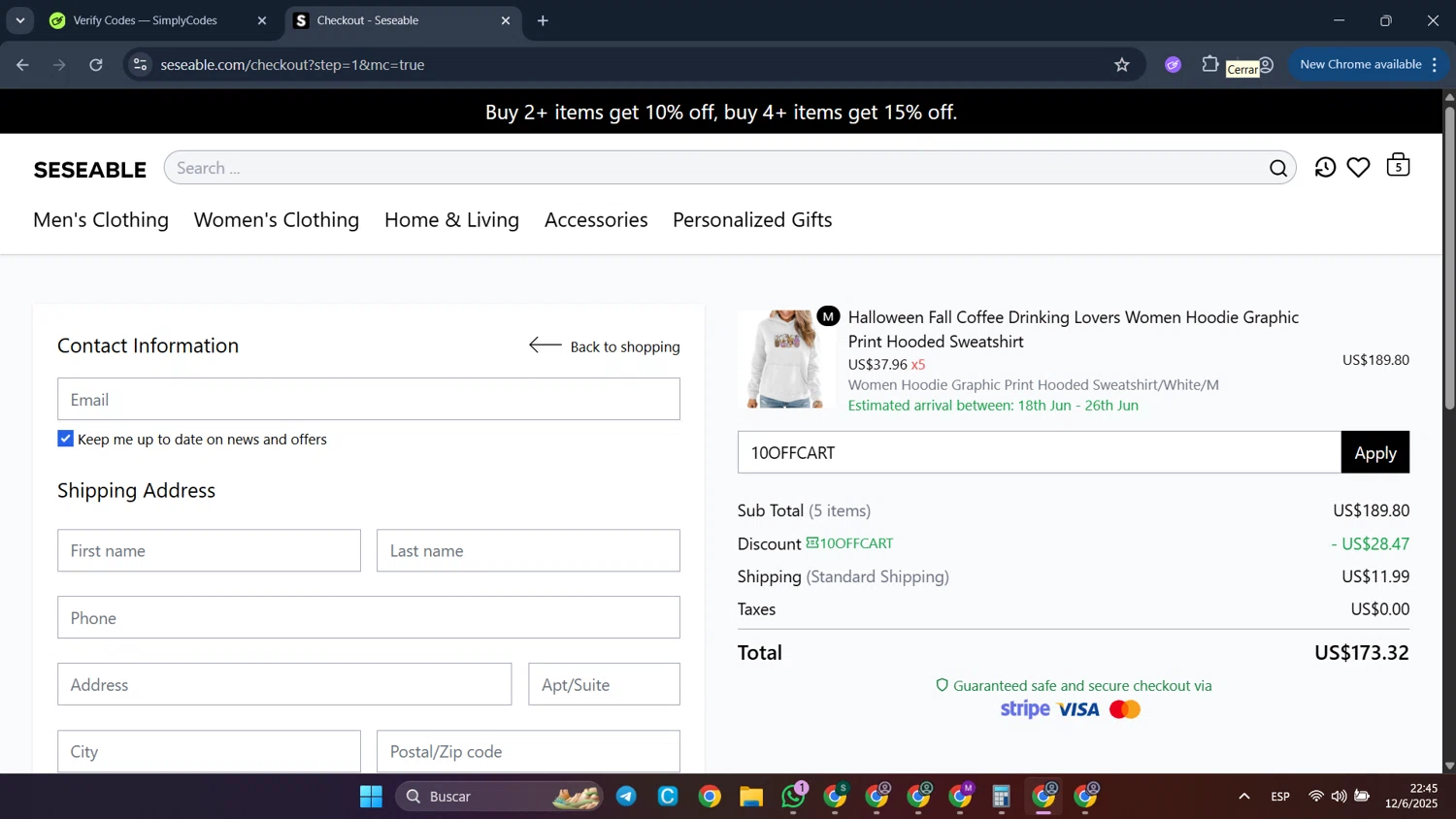The height and width of the screenshot is (819, 1456).
Task: Click Back to shopping link
Action: click(x=604, y=346)
